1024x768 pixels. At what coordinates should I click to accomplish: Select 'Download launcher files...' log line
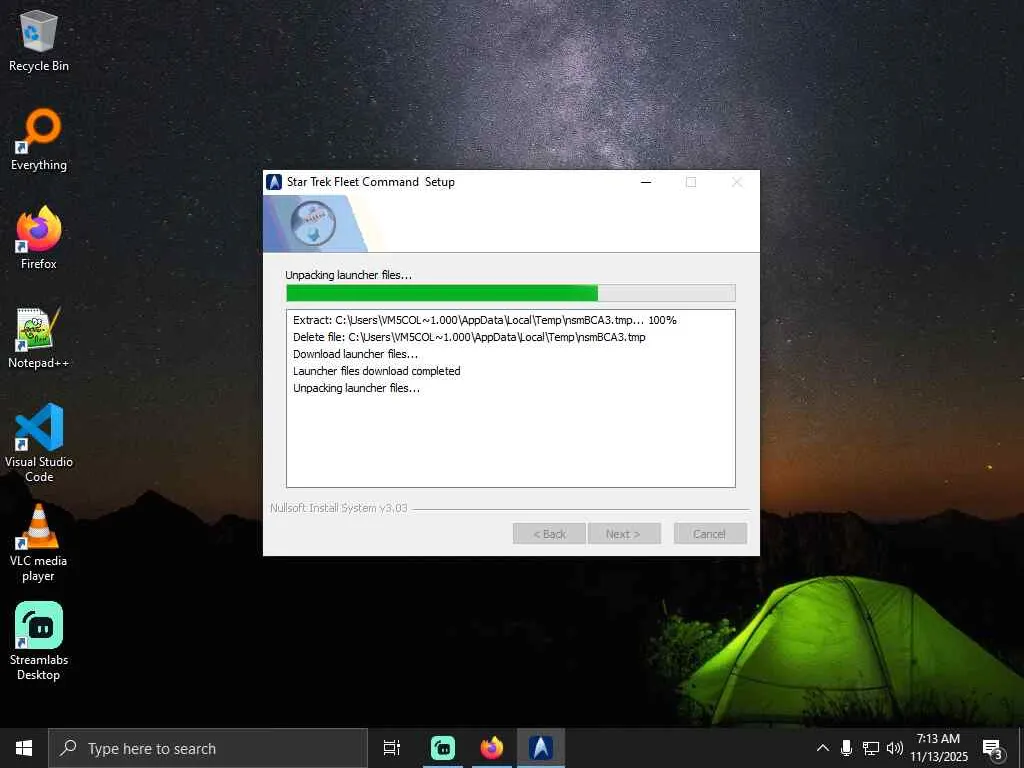(x=355, y=354)
